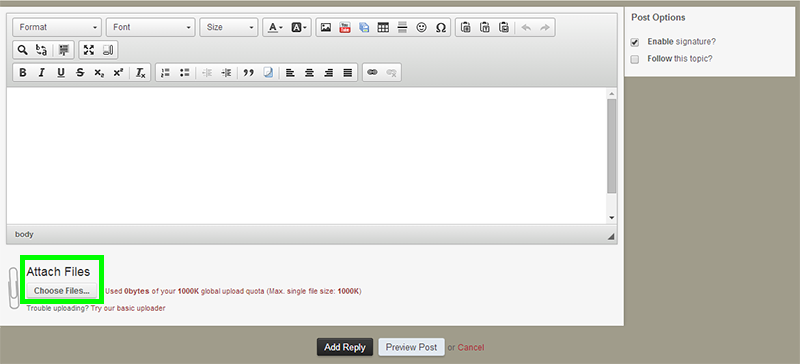Image resolution: width=800 pixels, height=364 pixels.
Task: Increase indent of the paragraph
Action: tap(226, 72)
